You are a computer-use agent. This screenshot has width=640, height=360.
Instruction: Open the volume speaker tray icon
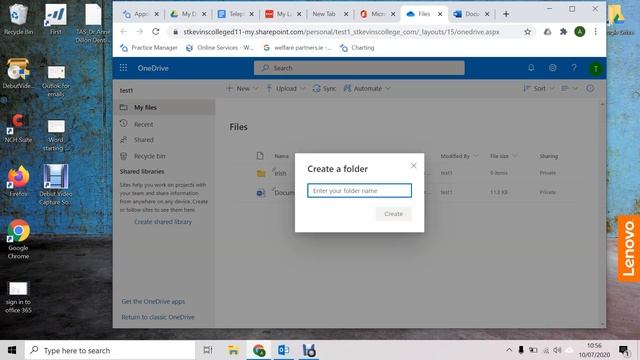(x=557, y=350)
